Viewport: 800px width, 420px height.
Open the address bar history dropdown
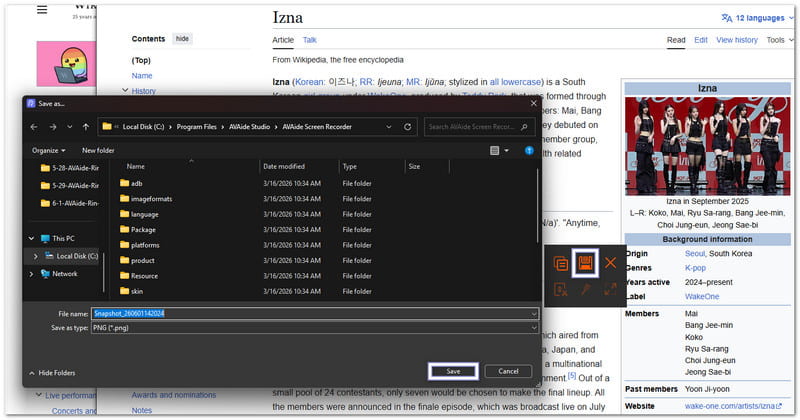tap(389, 127)
